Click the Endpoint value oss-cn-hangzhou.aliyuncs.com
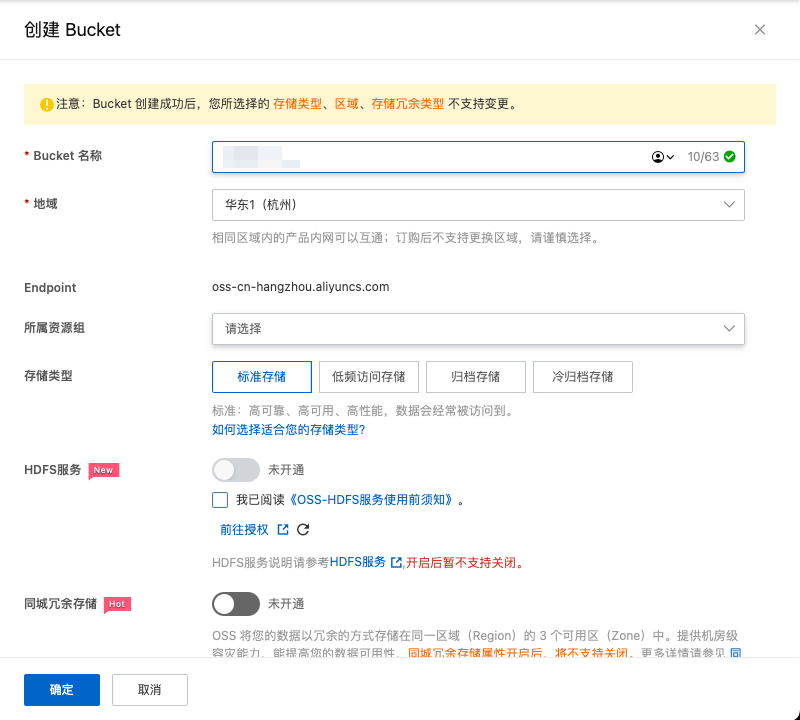800x720 pixels. point(301,287)
